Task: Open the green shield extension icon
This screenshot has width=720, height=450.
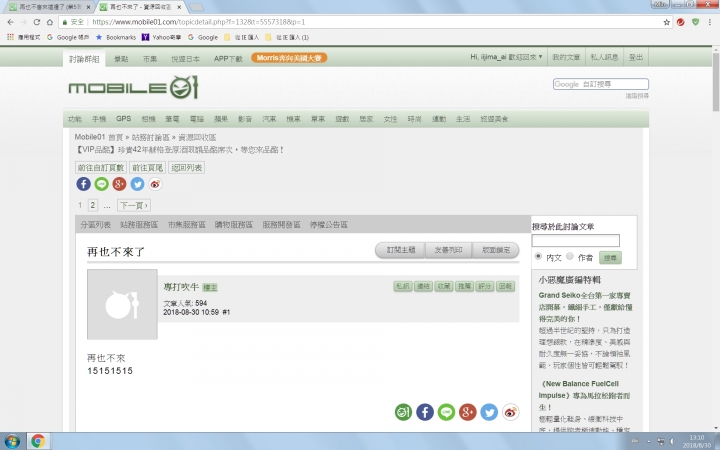Action: [696, 22]
